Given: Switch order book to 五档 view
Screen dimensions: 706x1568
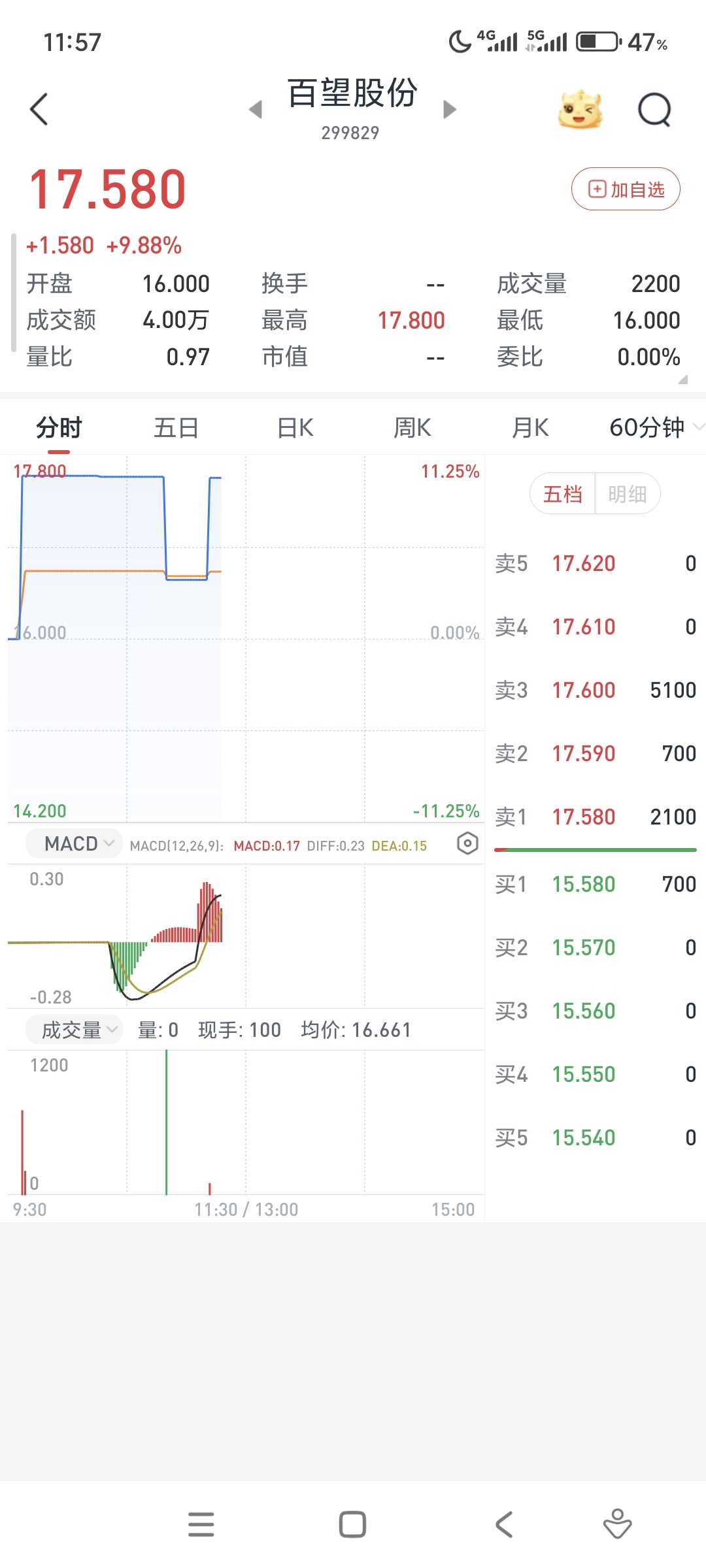Looking at the screenshot, I should tap(562, 494).
